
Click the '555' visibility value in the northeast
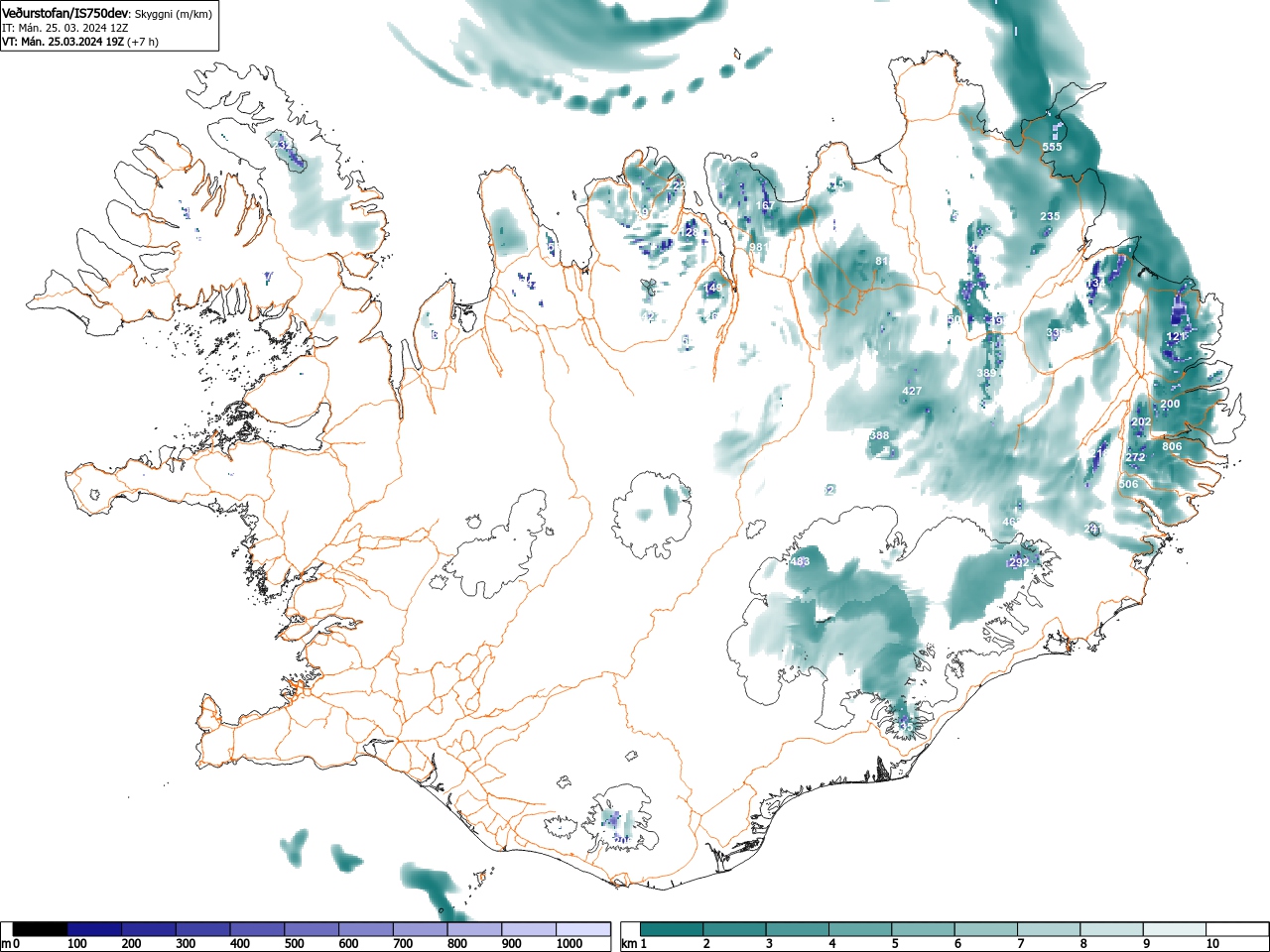1052,147
